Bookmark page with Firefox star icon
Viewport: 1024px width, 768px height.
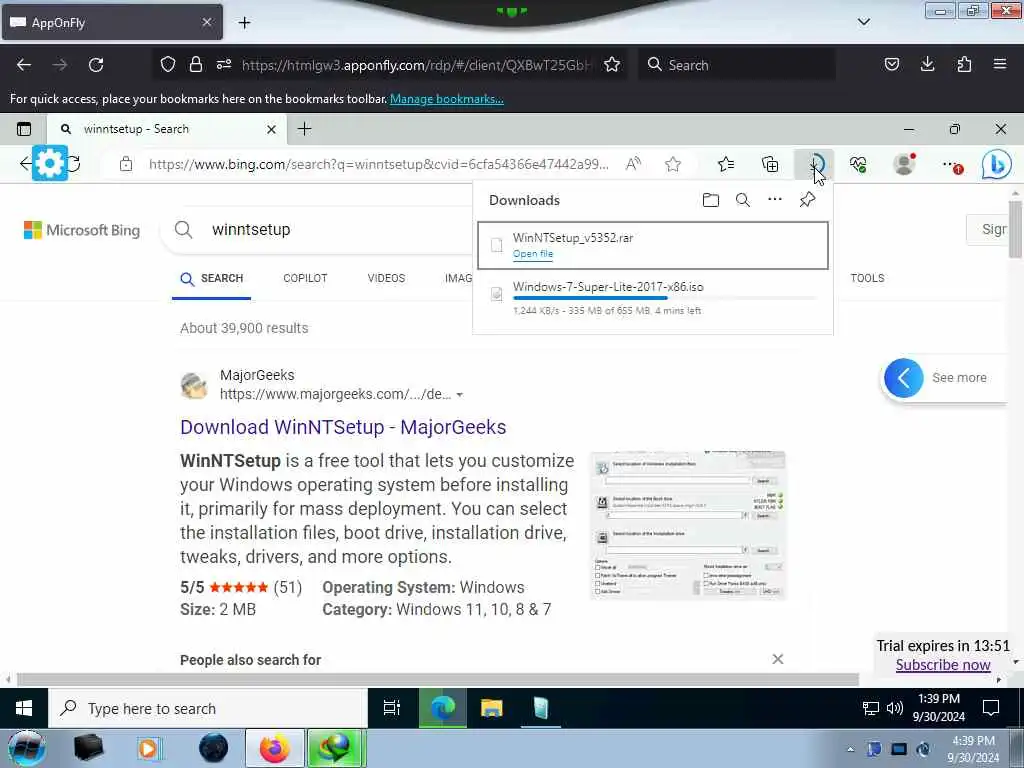pyautogui.click(x=612, y=65)
